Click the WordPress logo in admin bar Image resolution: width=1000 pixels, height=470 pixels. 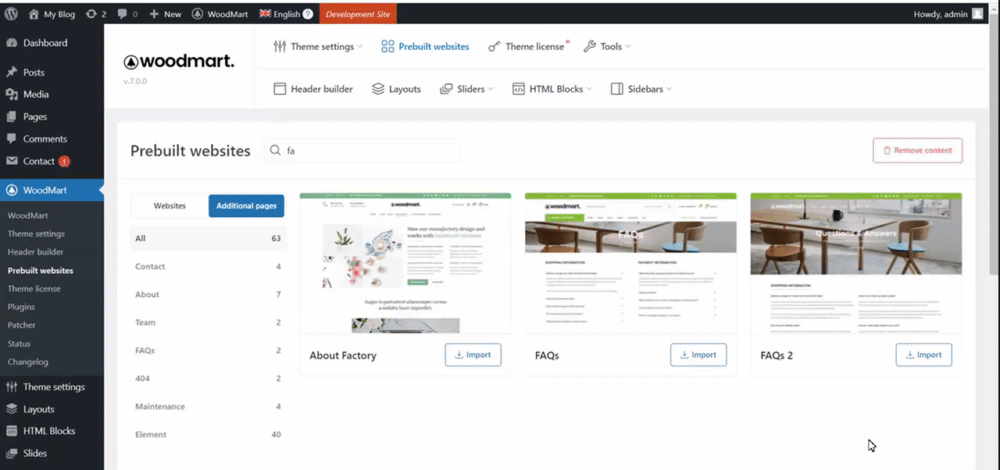(x=11, y=13)
